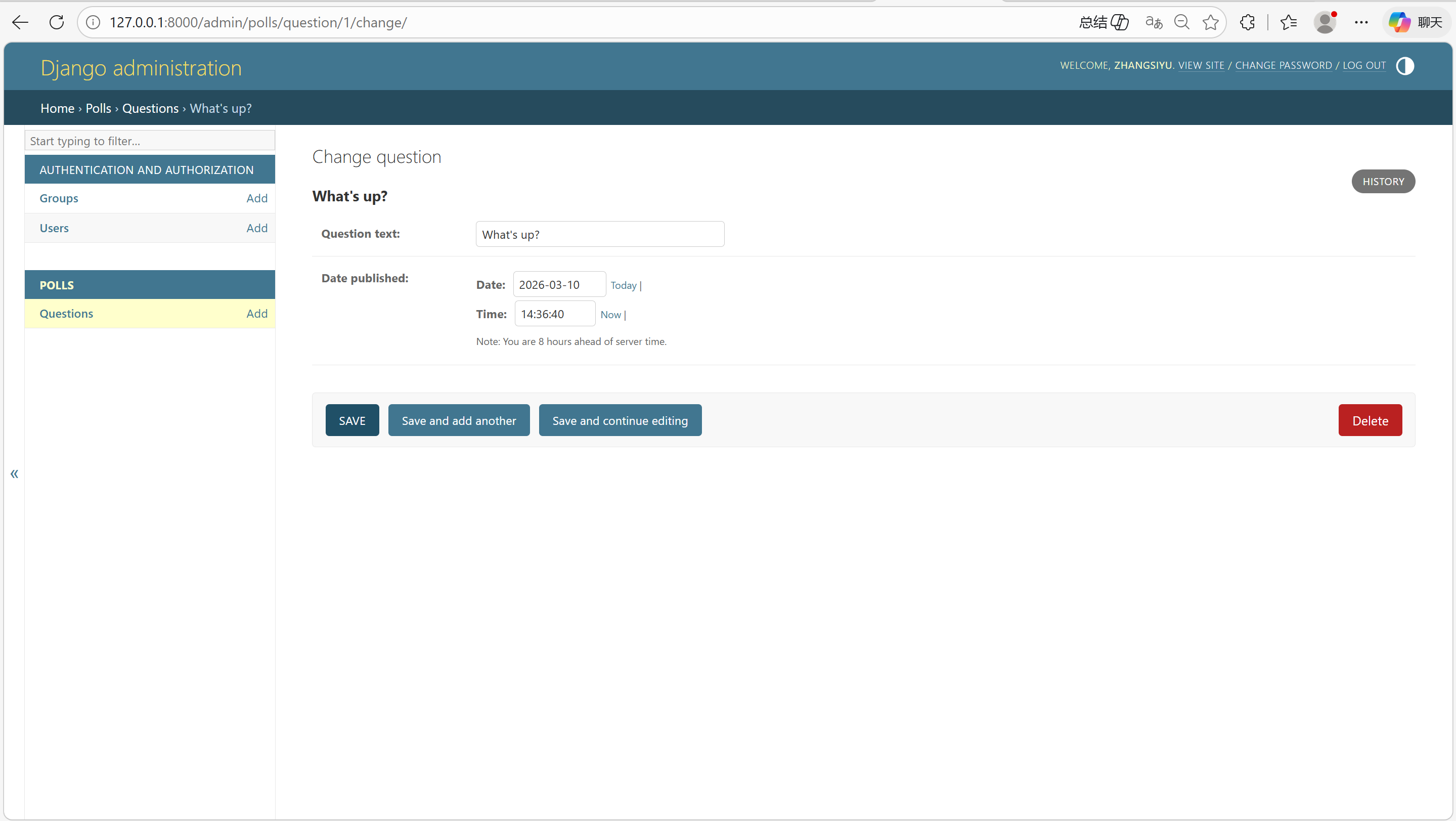Go to Polls in the breadcrumb
Viewport: 1456px width, 821px height.
click(98, 109)
